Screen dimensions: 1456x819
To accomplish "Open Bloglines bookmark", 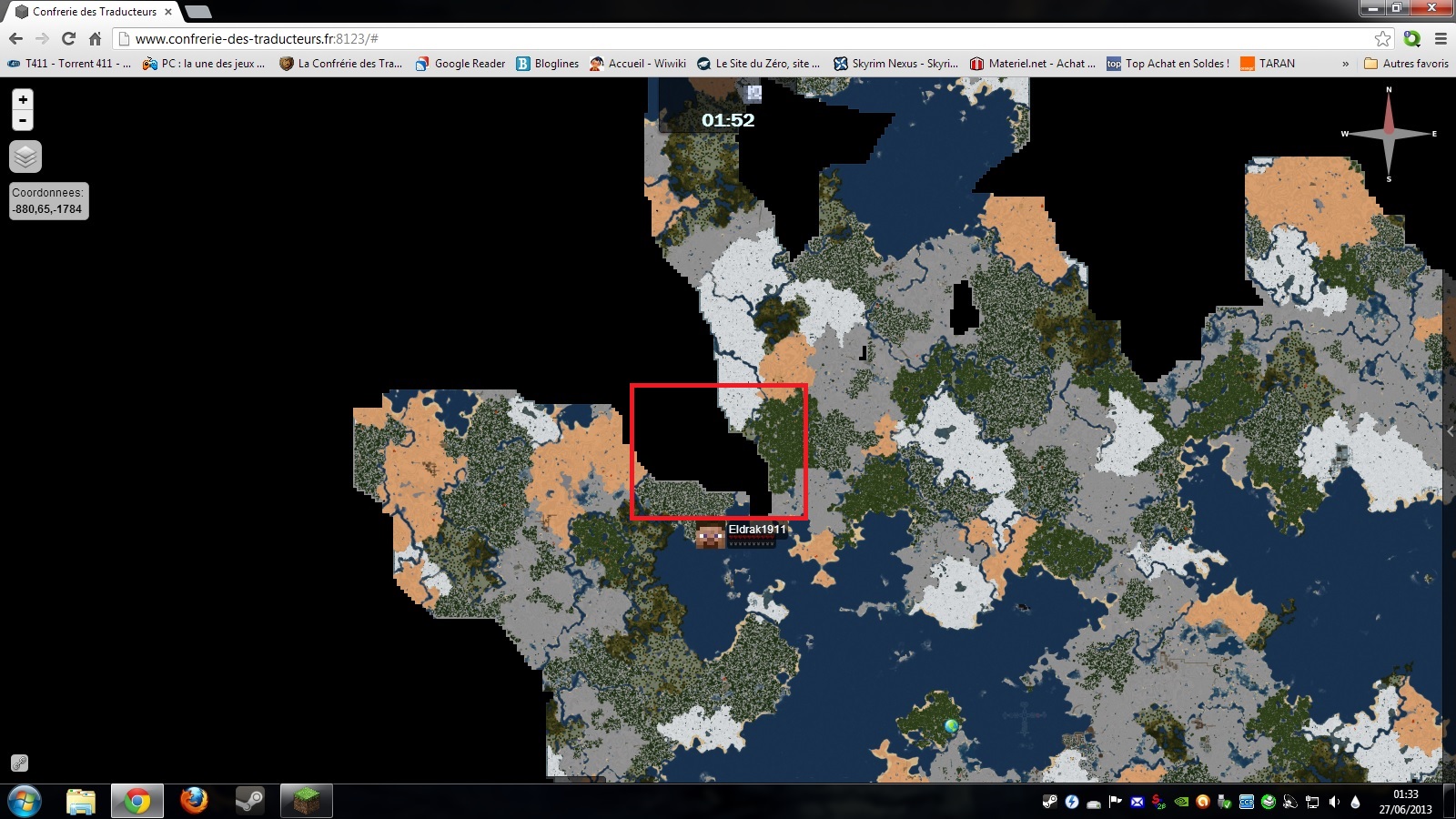I will pyautogui.click(x=547, y=64).
